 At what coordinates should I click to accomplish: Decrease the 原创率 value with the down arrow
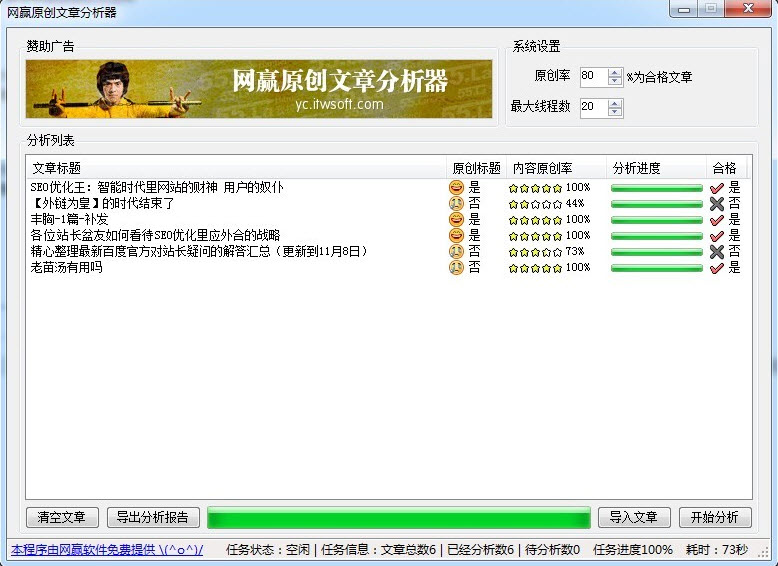615,81
